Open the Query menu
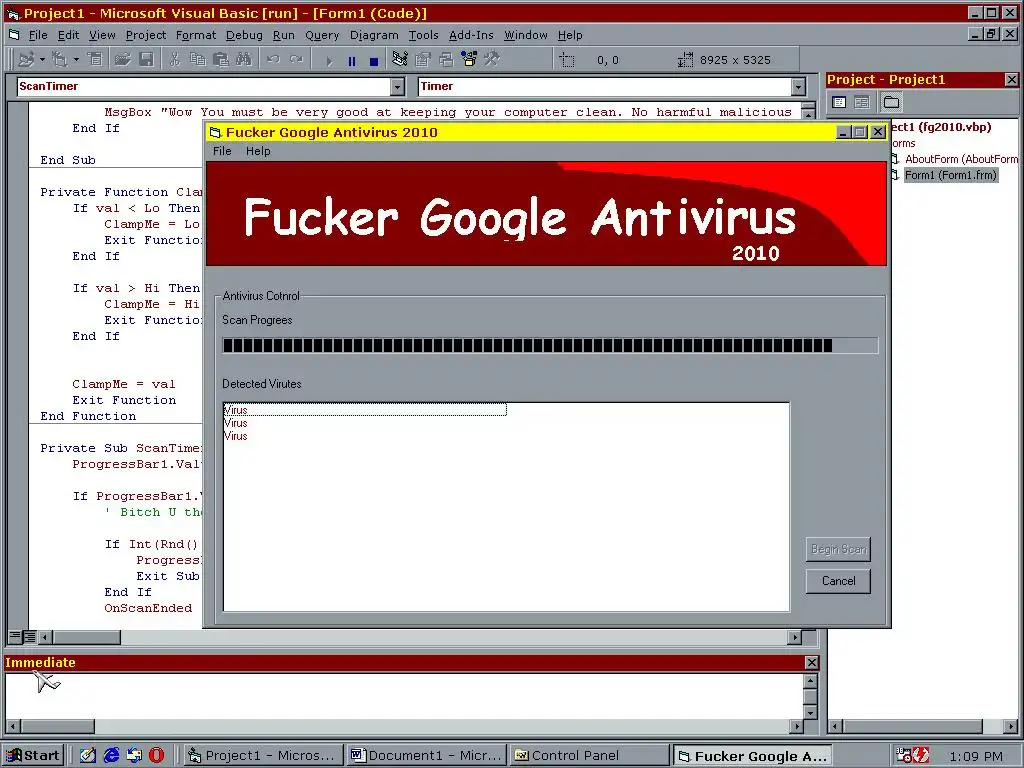Image resolution: width=1024 pixels, height=768 pixels. (322, 35)
